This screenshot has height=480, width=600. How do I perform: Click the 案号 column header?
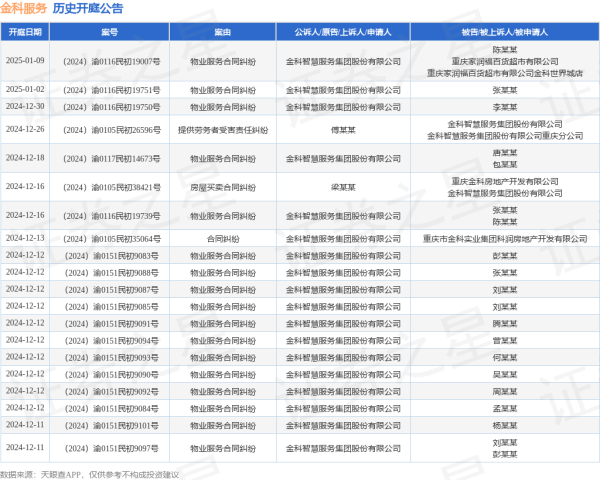tap(109, 32)
